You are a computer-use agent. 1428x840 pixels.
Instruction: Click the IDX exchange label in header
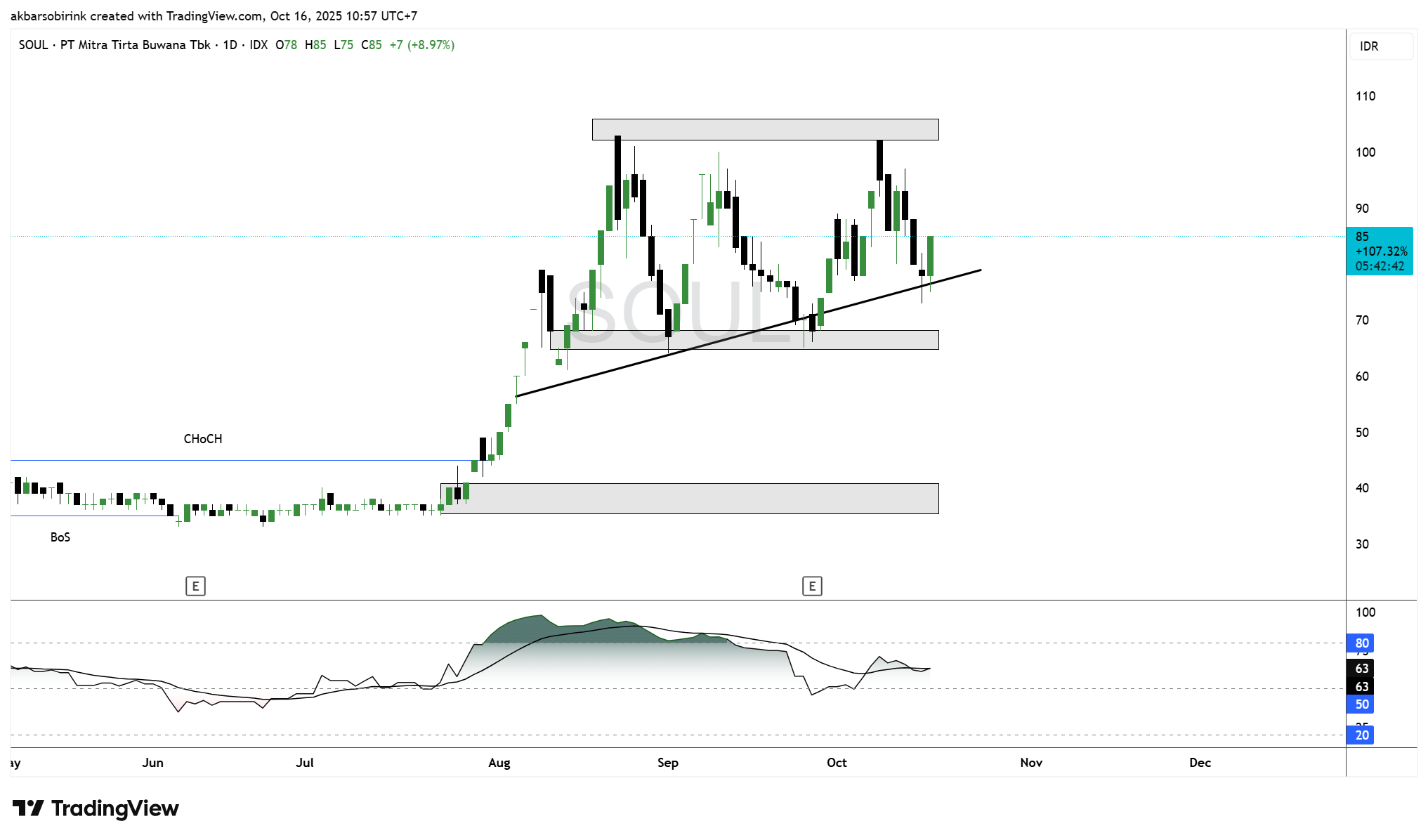[x=258, y=45]
